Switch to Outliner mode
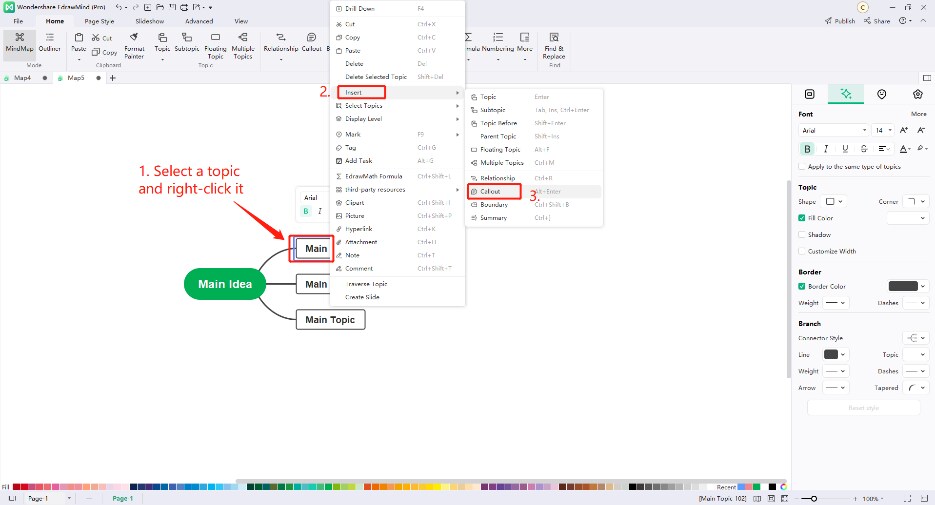Screen dimensions: 935x505 point(49,43)
